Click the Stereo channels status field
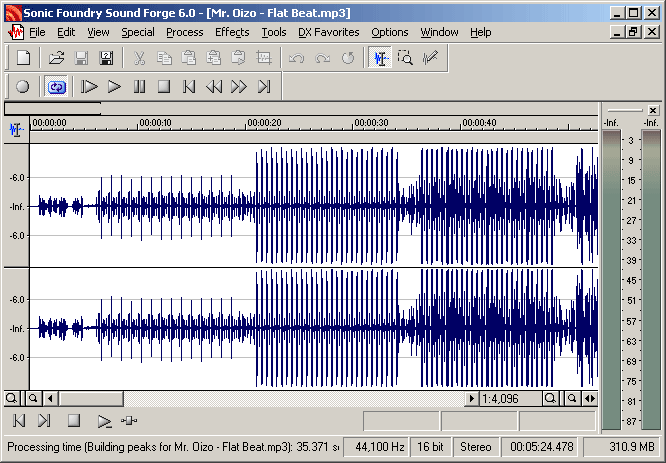The width and height of the screenshot is (666, 463). pyautogui.click(x=476, y=447)
